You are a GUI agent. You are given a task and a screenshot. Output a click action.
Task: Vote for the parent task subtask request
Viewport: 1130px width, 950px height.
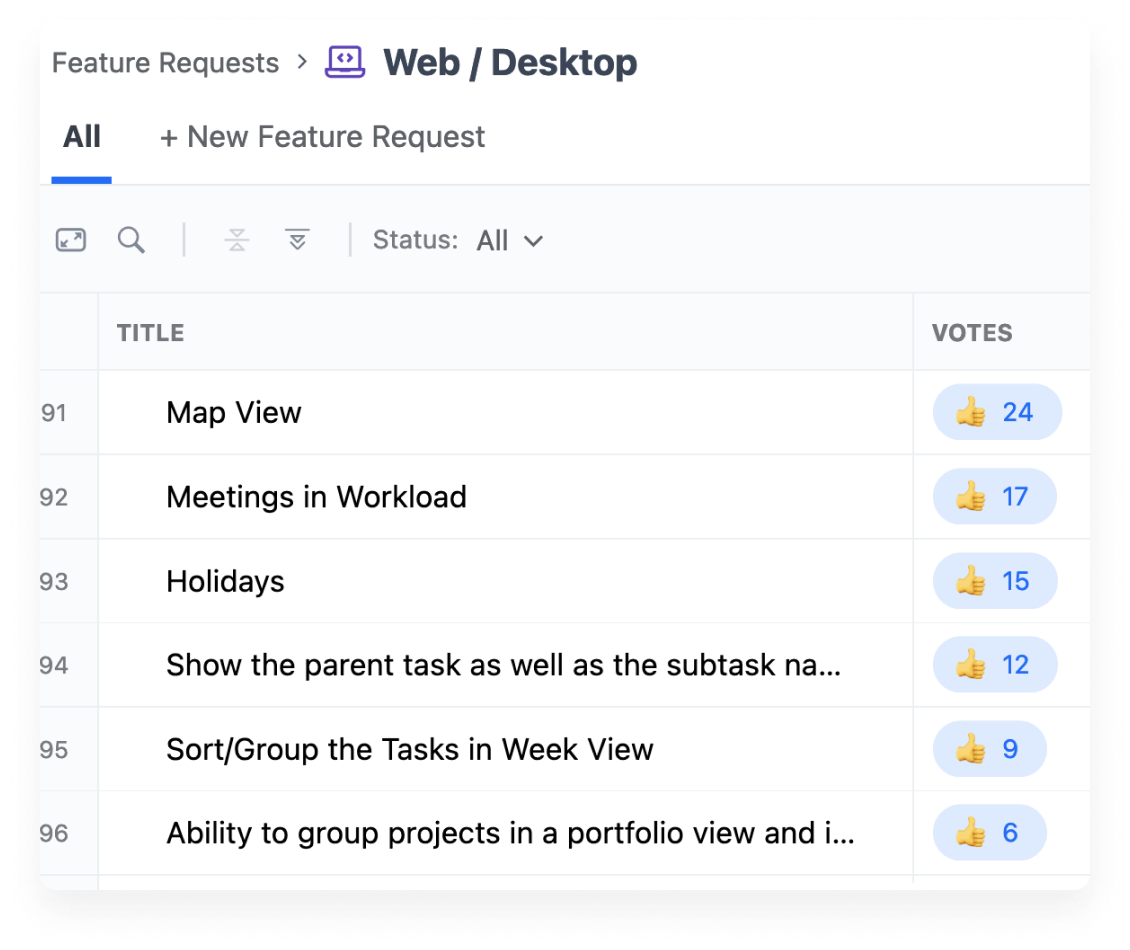coord(994,665)
